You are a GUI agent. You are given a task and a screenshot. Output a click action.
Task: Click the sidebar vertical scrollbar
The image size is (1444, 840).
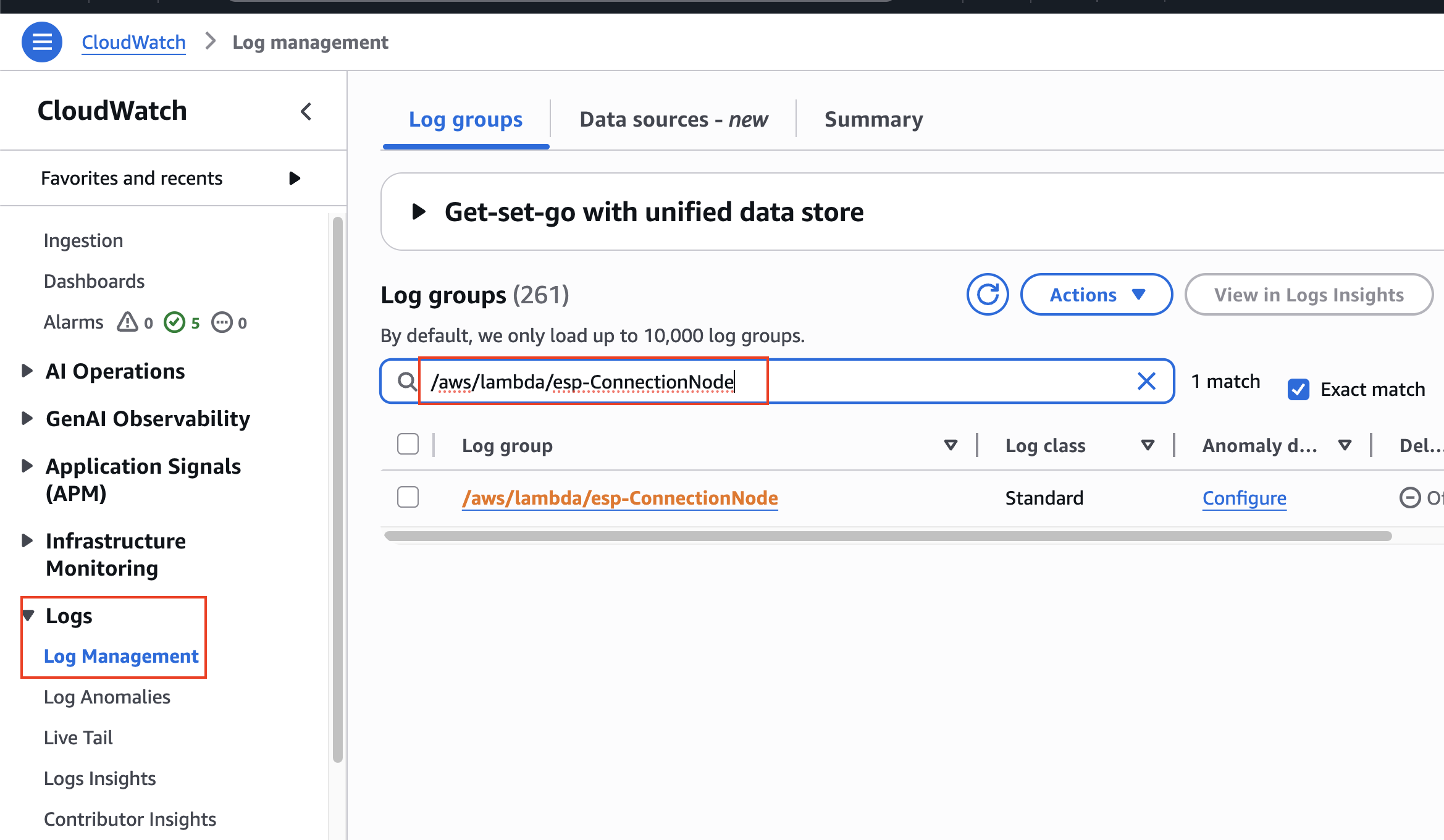[337, 489]
